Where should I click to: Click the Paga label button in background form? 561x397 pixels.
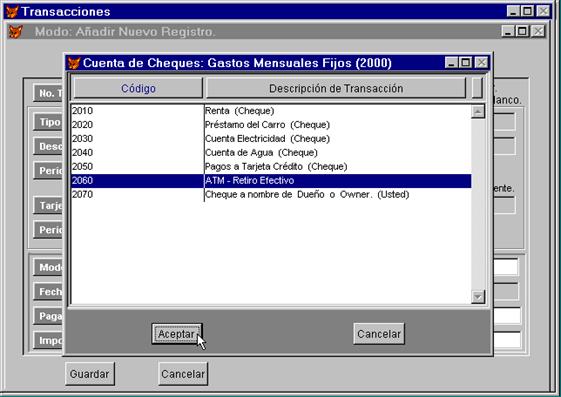coord(49,316)
